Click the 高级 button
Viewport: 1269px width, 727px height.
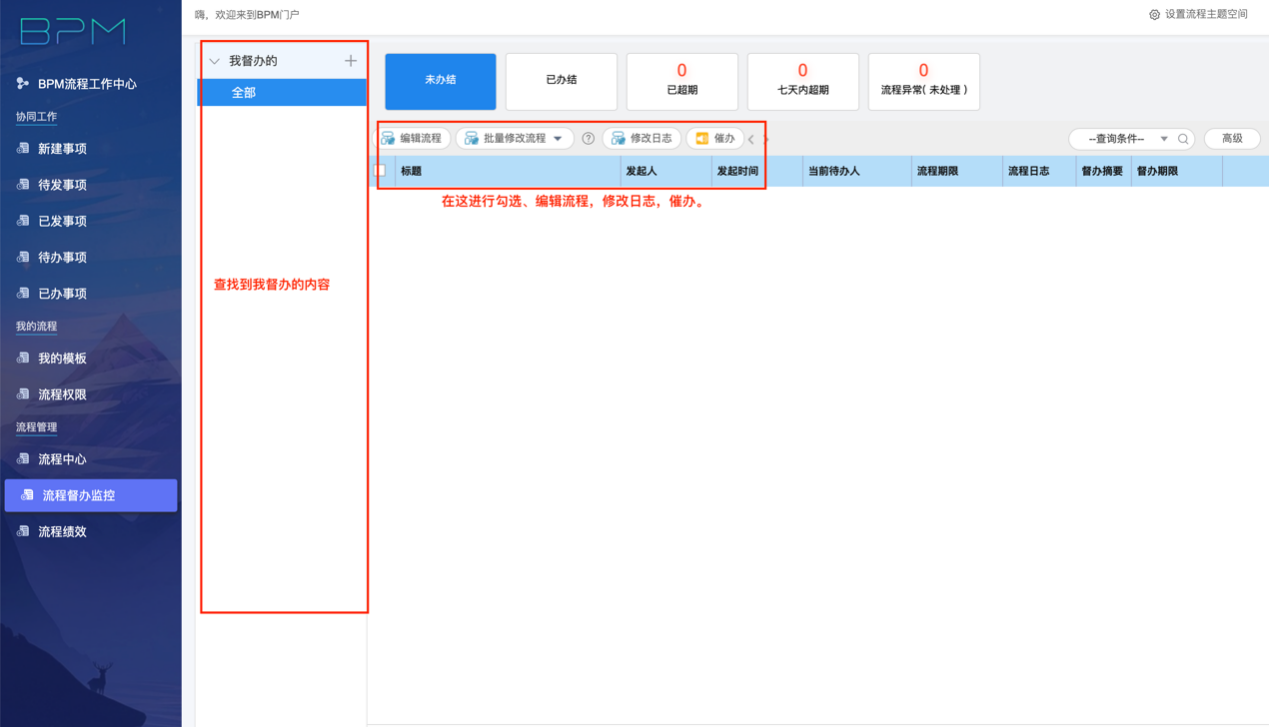coord(1231,139)
